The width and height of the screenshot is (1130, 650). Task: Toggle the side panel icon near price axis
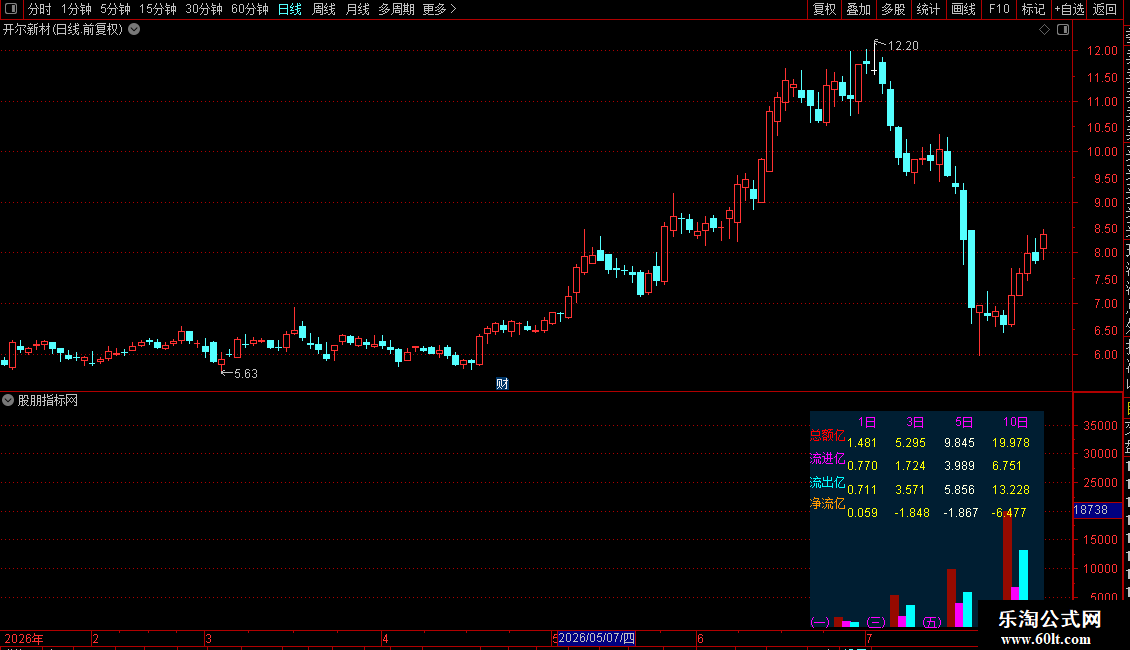(x=1063, y=30)
